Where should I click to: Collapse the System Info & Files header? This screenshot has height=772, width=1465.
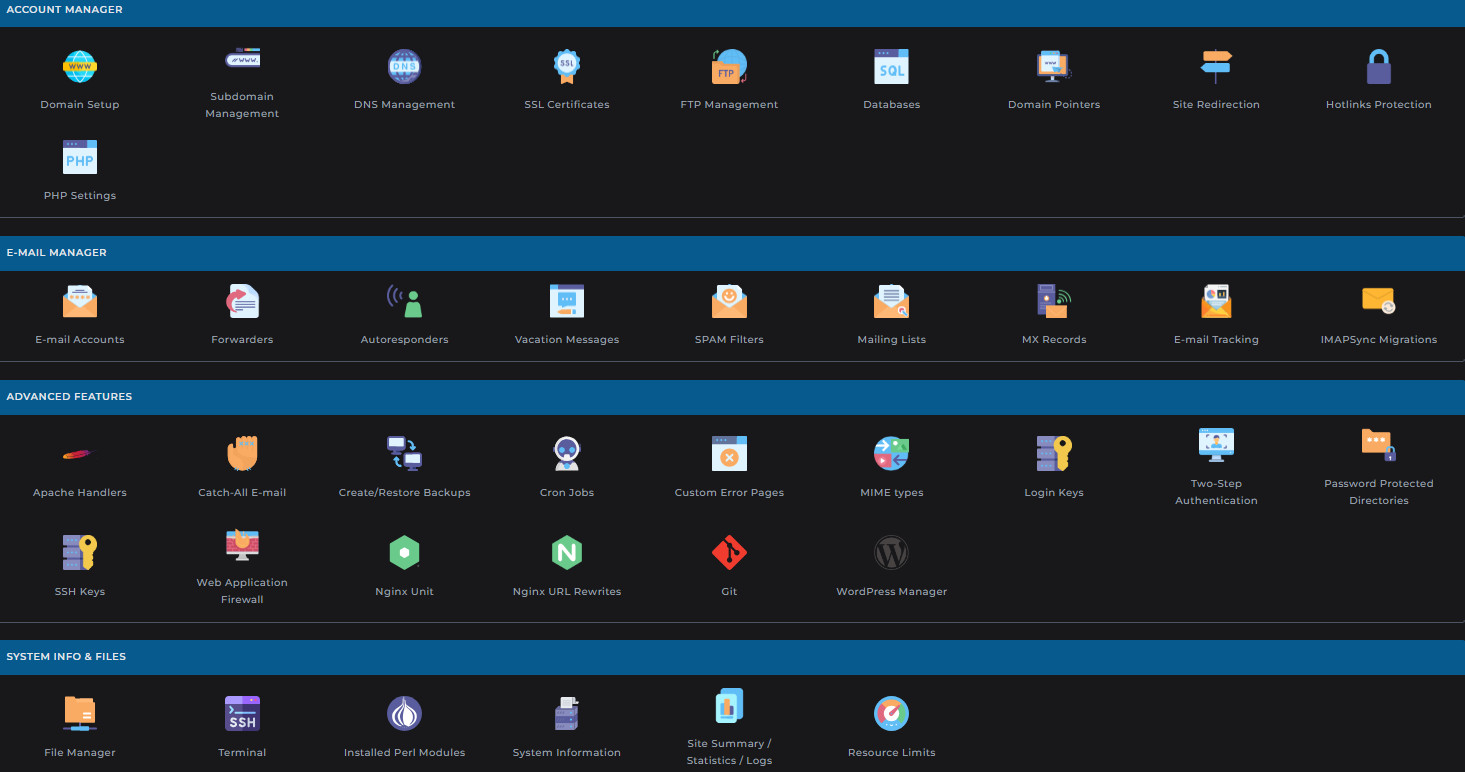732,657
